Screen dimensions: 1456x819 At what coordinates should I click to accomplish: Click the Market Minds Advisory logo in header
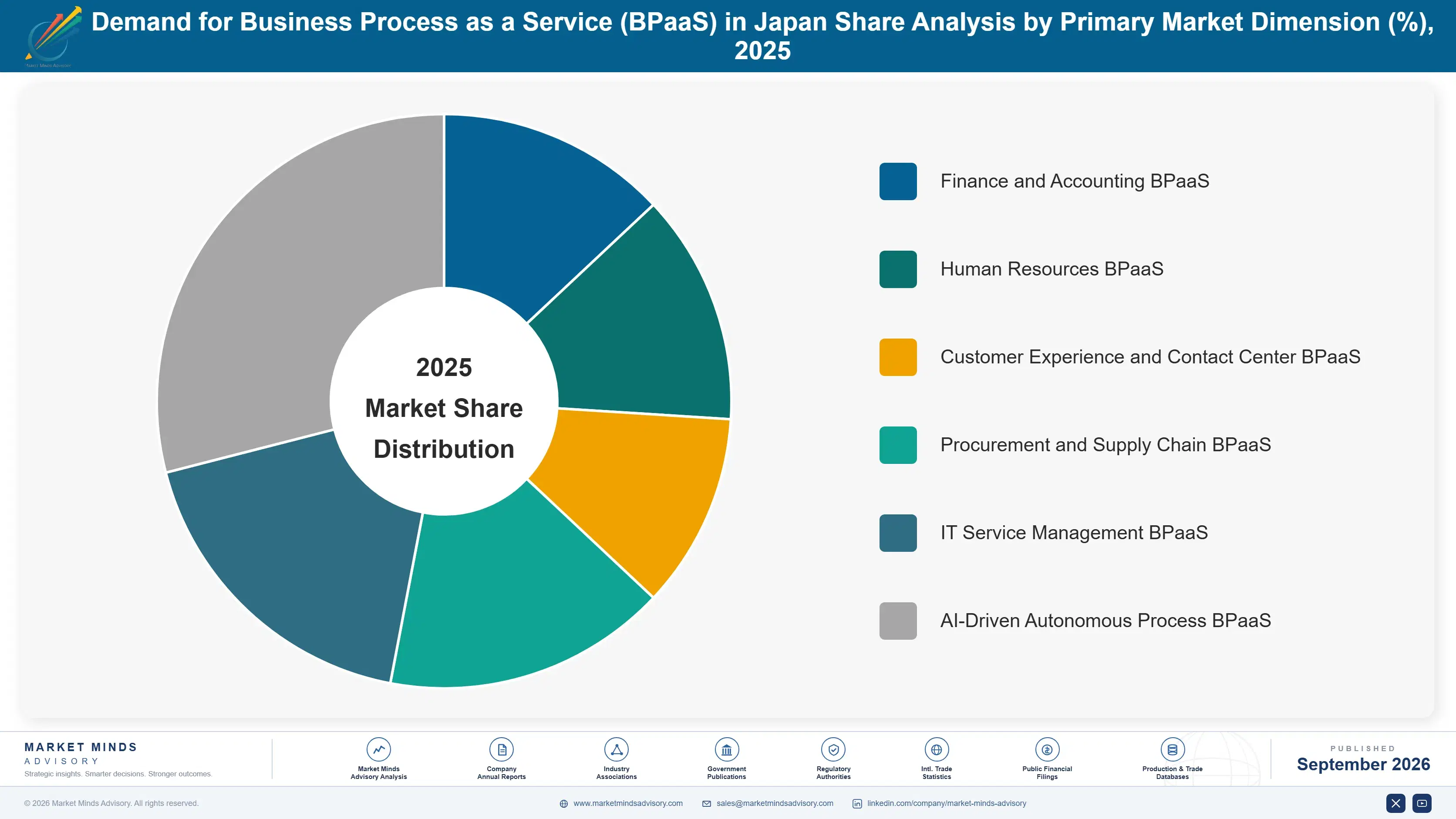[53, 37]
